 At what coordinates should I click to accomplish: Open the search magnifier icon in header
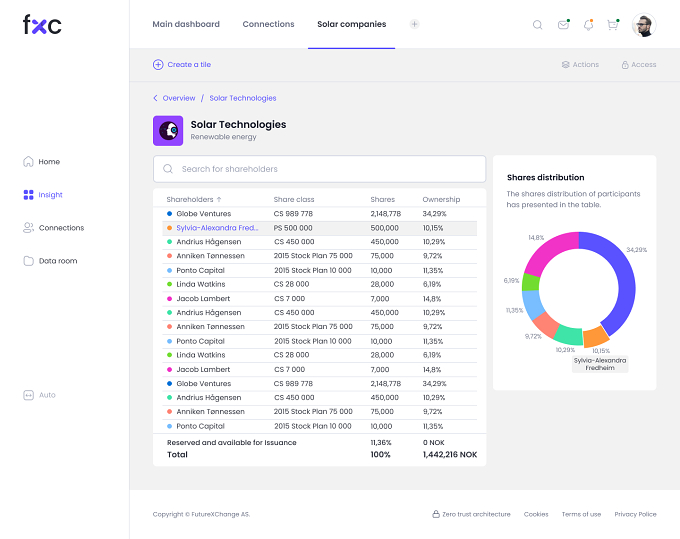coord(537,25)
